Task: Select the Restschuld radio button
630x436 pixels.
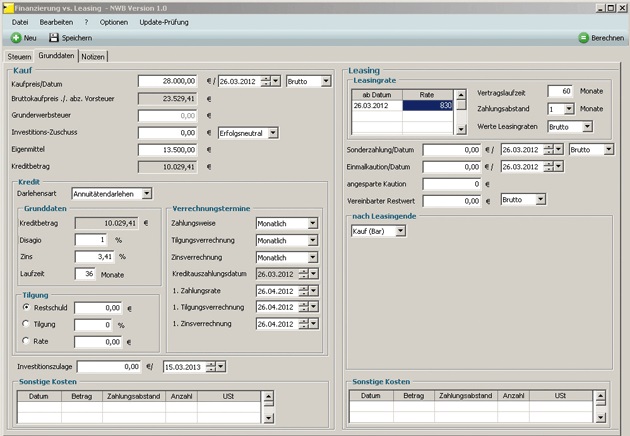Action: tap(27, 308)
